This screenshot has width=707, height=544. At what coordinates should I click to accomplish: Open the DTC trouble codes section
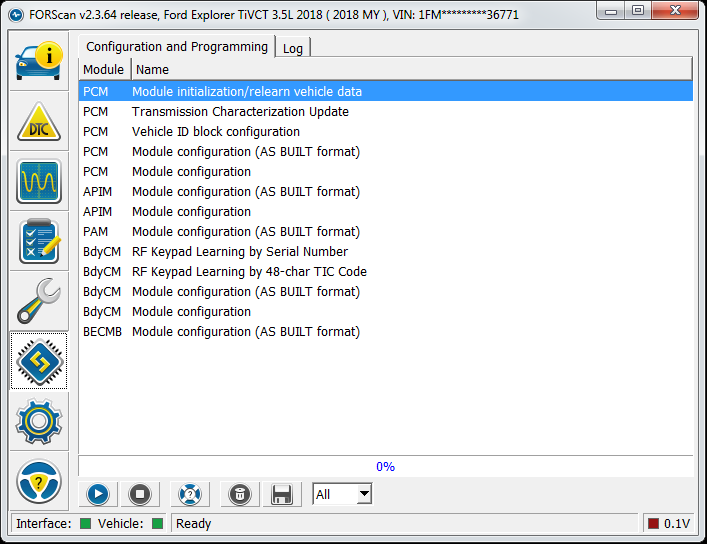click(x=39, y=121)
